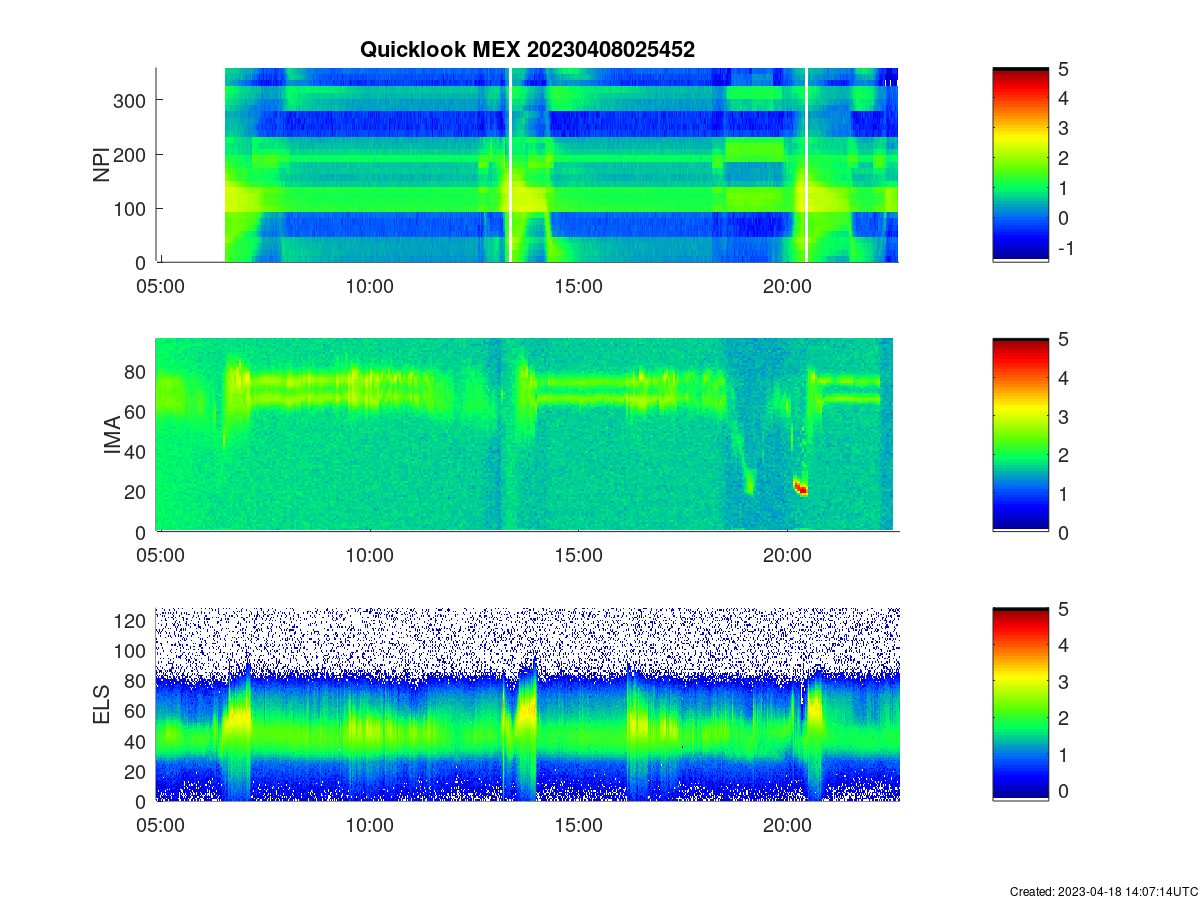Click the 15:00 tick label under NPI panel
This screenshot has width=1200, height=900.
click(x=578, y=286)
